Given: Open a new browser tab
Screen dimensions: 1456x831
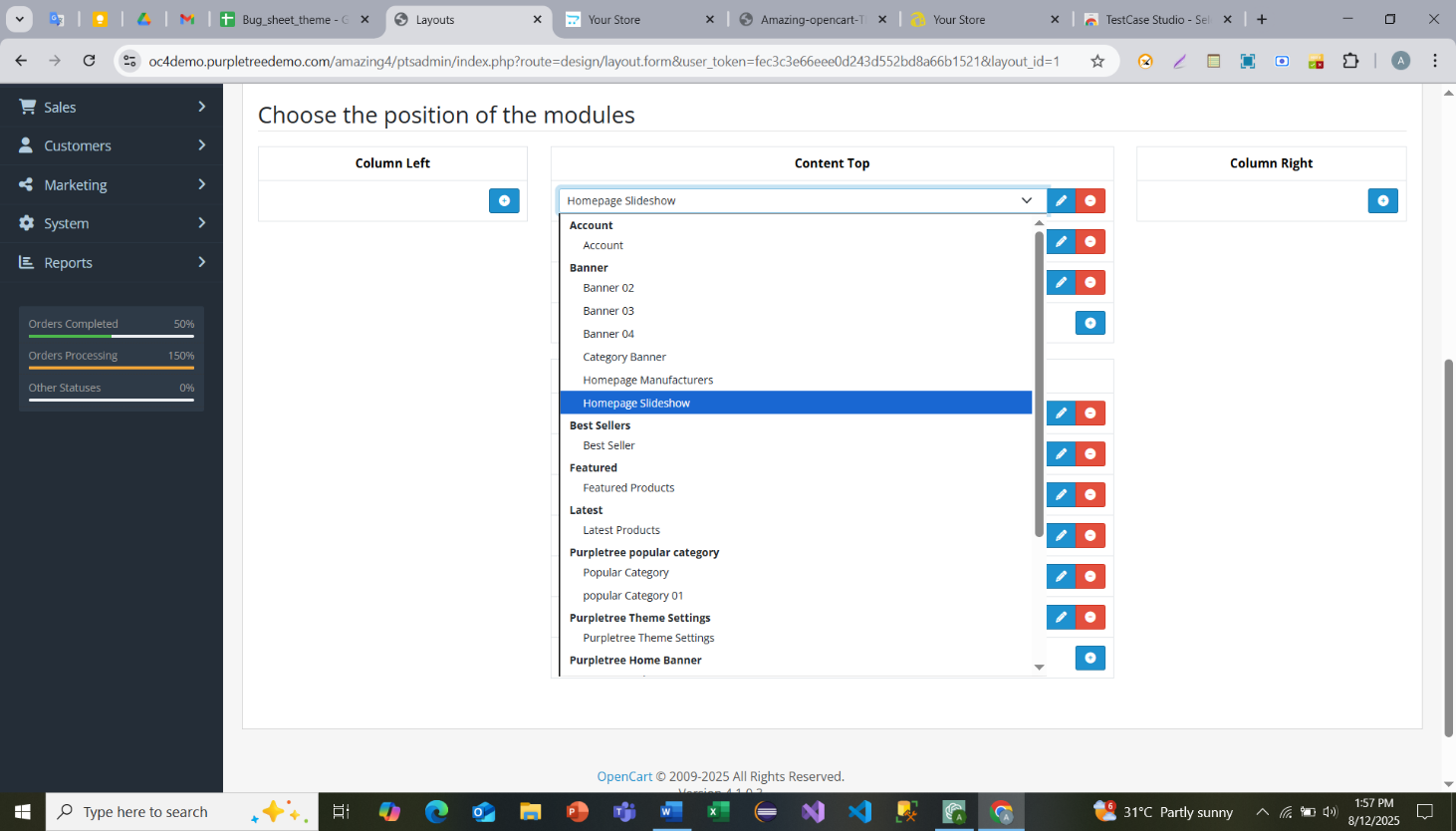Looking at the screenshot, I should pos(1262,19).
